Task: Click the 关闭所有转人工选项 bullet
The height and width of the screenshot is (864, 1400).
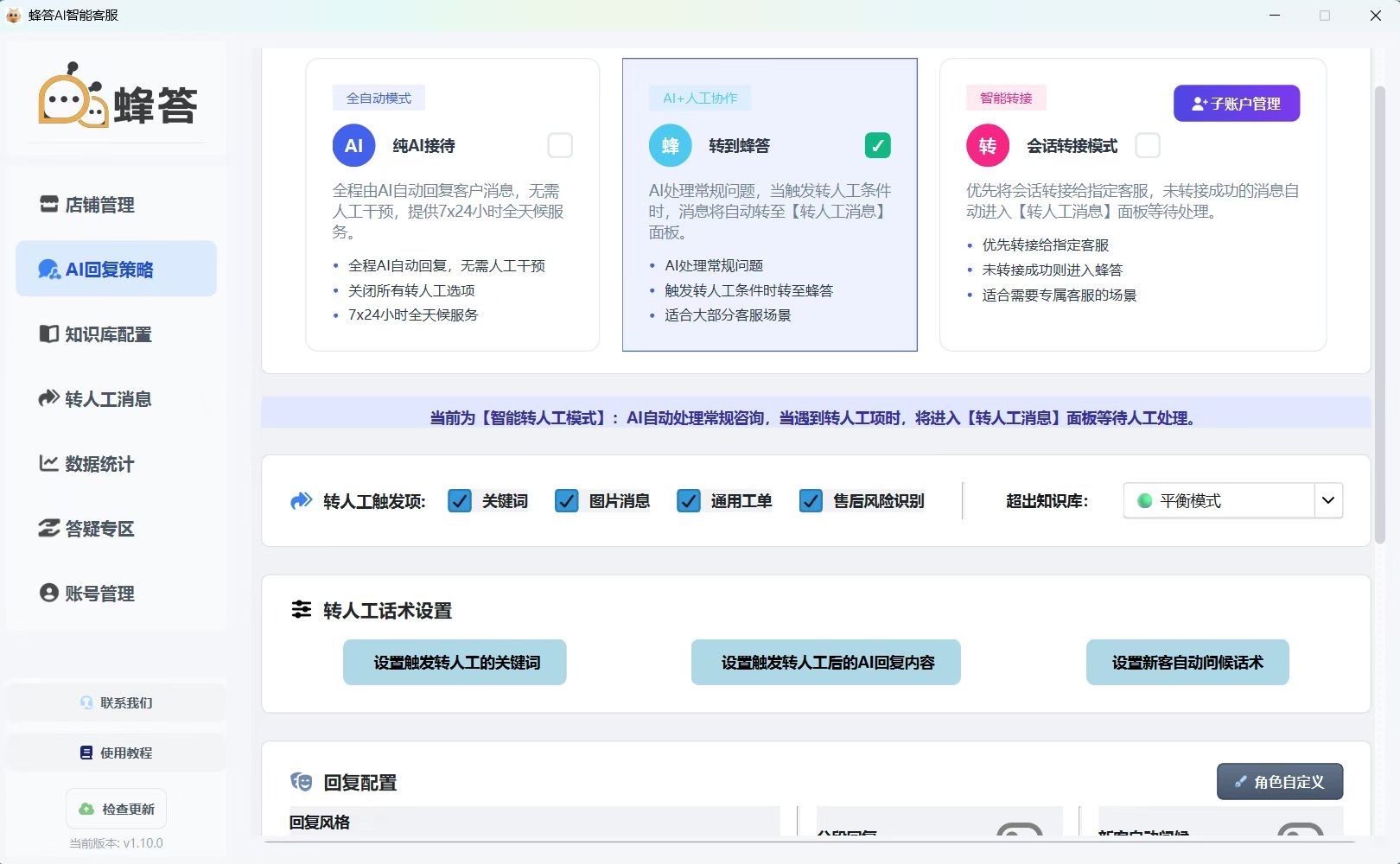Action: click(411, 290)
